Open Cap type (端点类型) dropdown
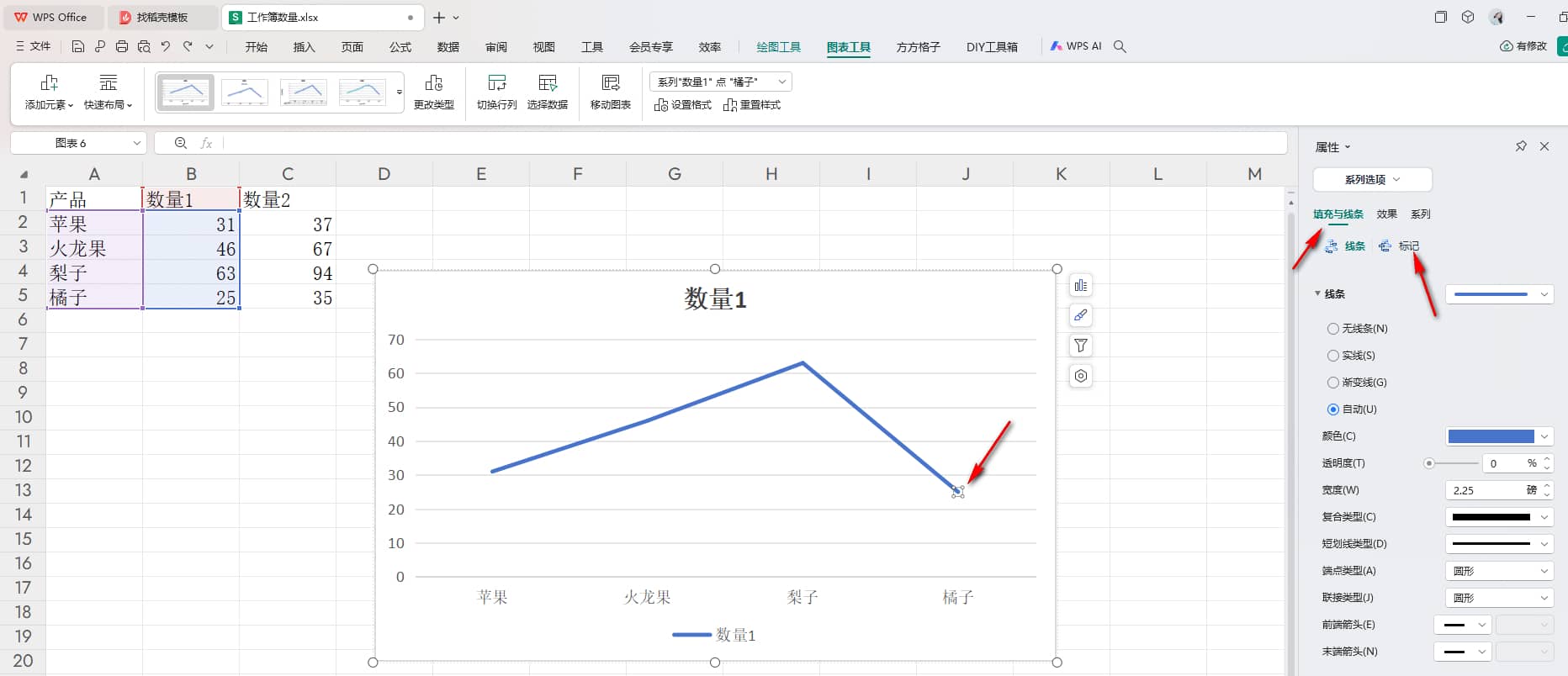The image size is (1568, 676). (x=1499, y=571)
